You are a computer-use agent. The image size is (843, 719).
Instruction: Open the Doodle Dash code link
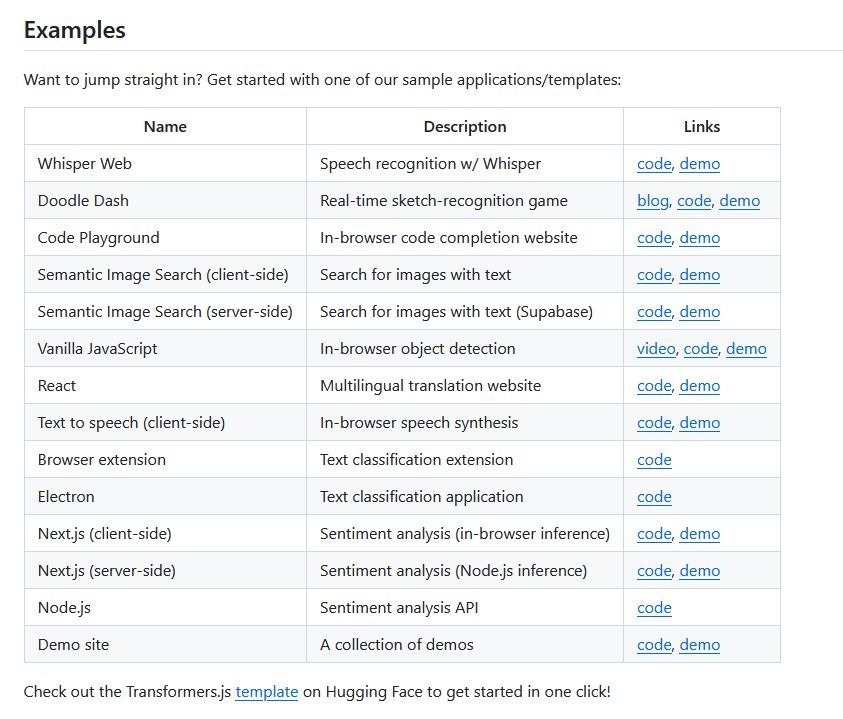(x=694, y=201)
